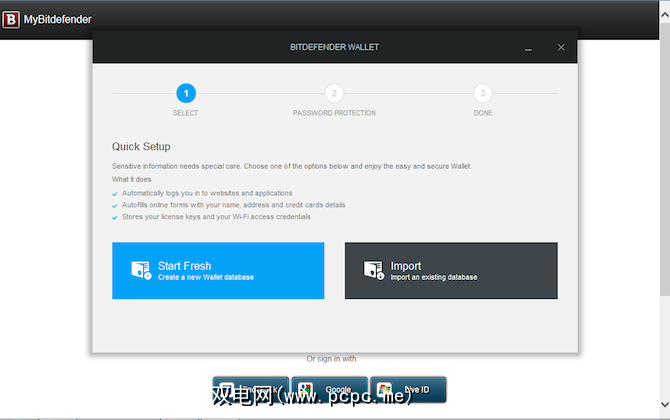Choose Start Fresh to create new Wallet

click(x=218, y=270)
